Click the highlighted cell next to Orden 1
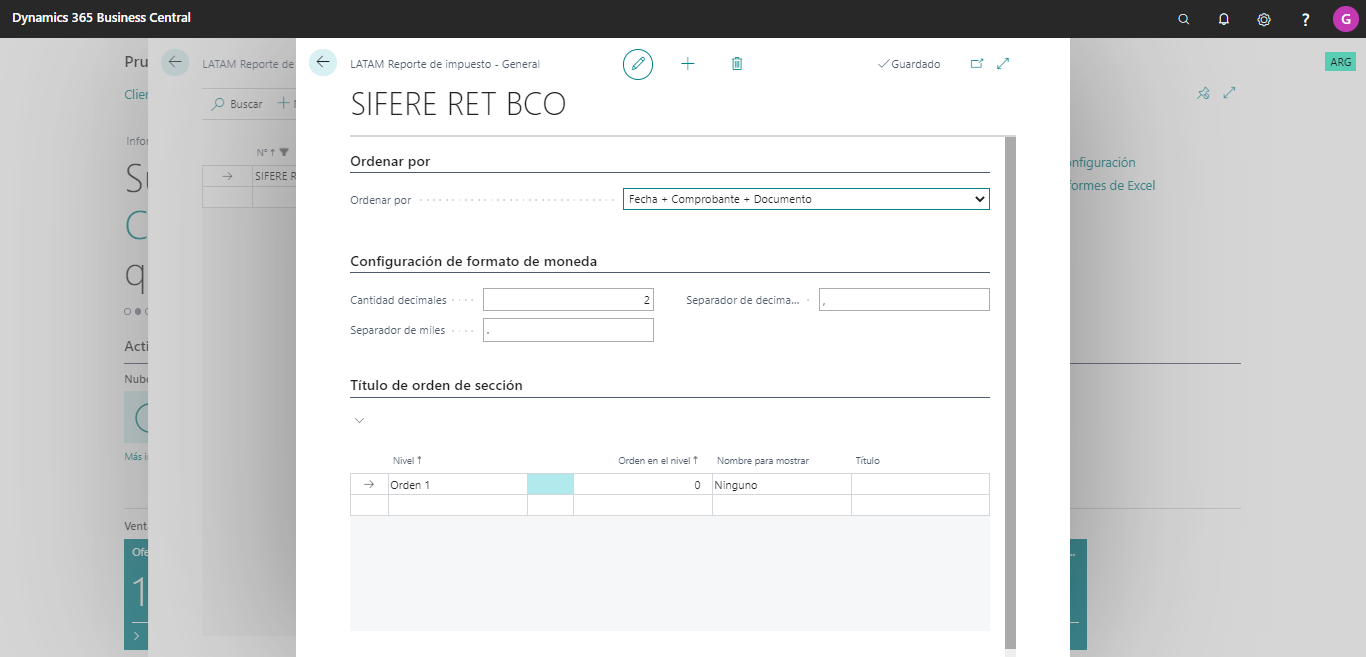This screenshot has width=1366, height=657. [x=550, y=485]
